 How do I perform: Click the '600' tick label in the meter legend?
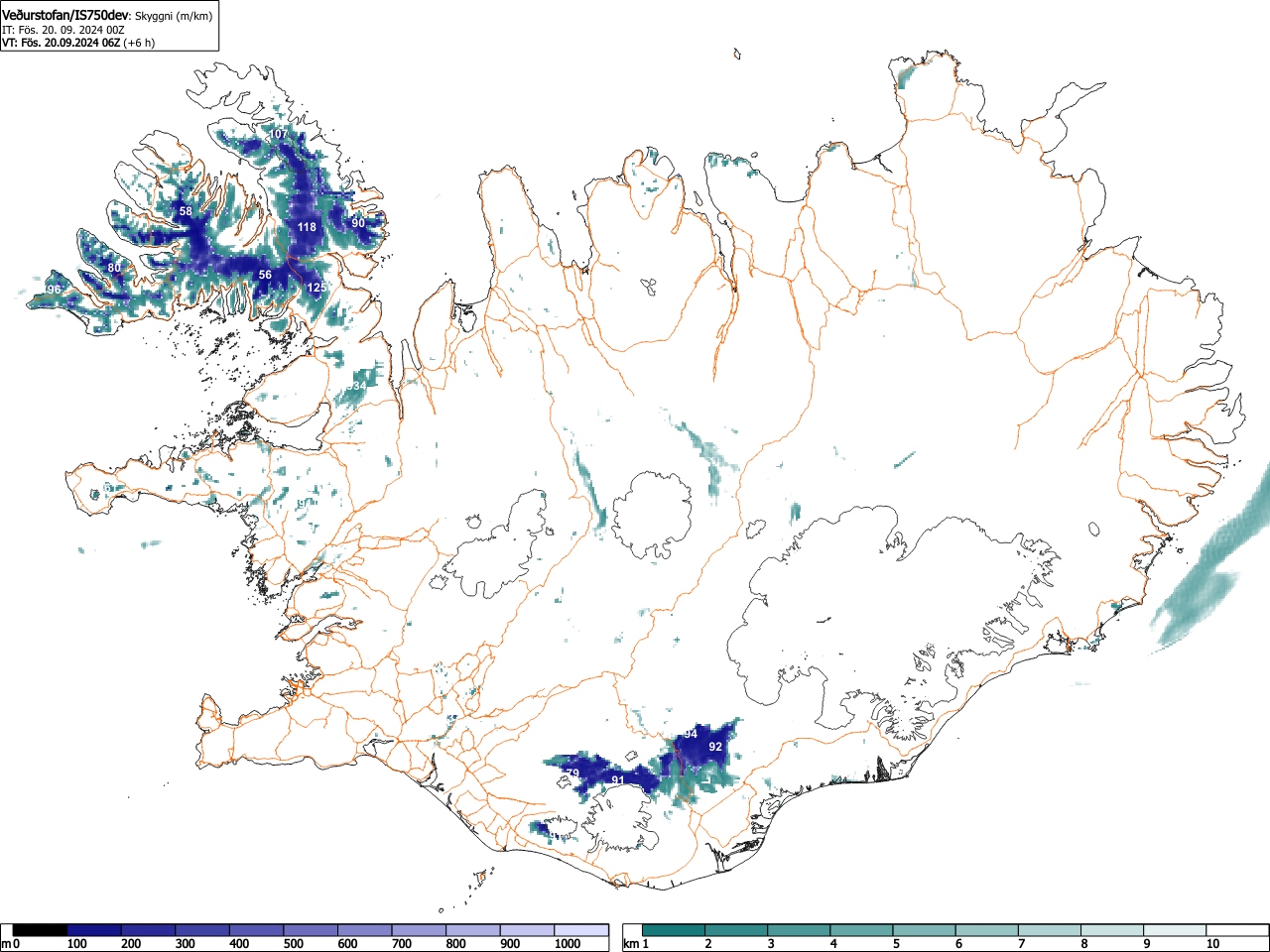347,944
